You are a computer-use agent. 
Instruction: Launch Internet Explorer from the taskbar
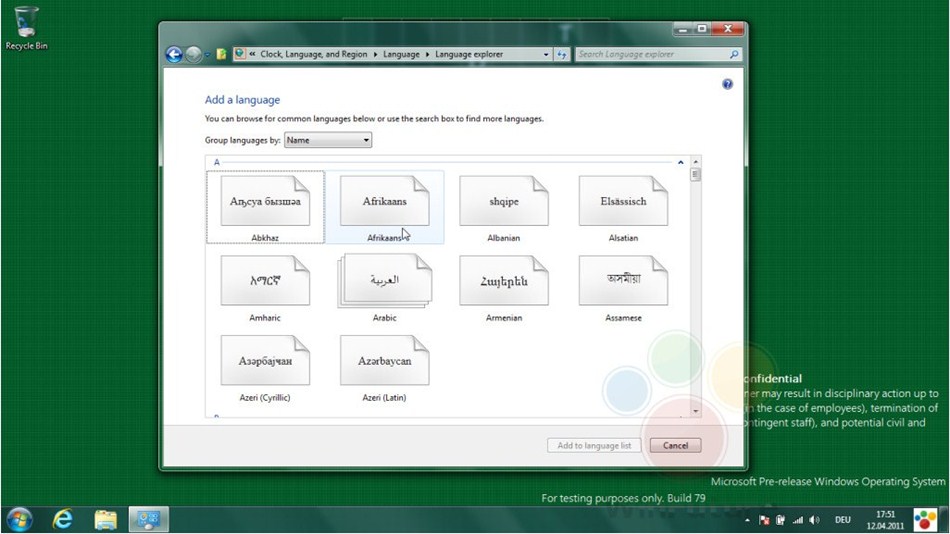click(x=62, y=519)
